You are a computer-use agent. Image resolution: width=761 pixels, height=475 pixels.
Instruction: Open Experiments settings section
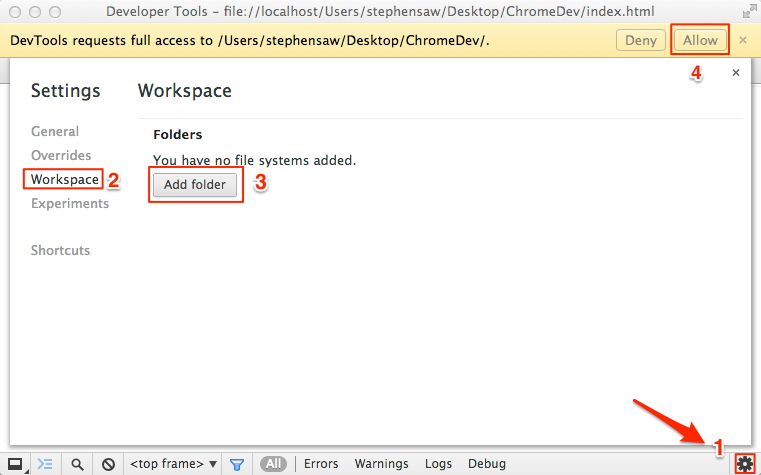pos(70,203)
